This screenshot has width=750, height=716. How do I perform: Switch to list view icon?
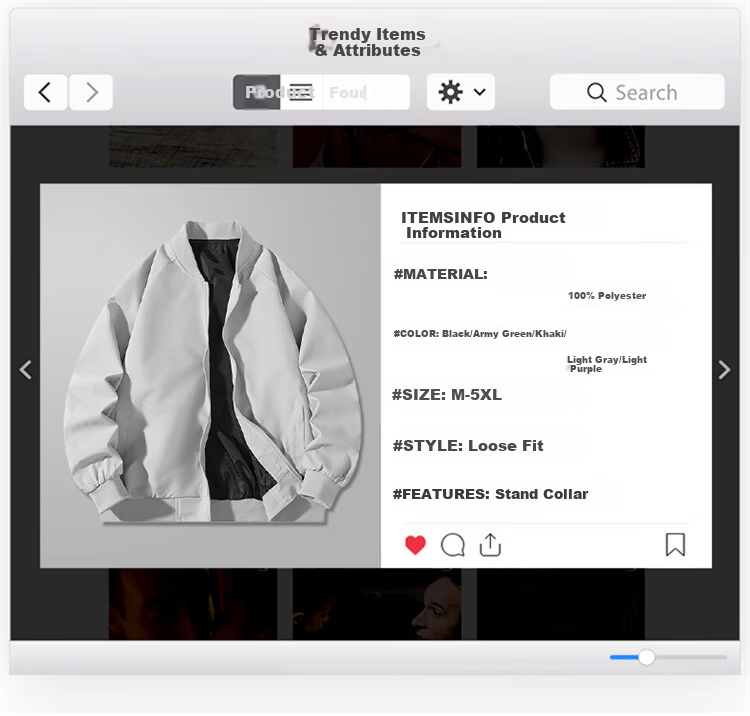pos(301,92)
